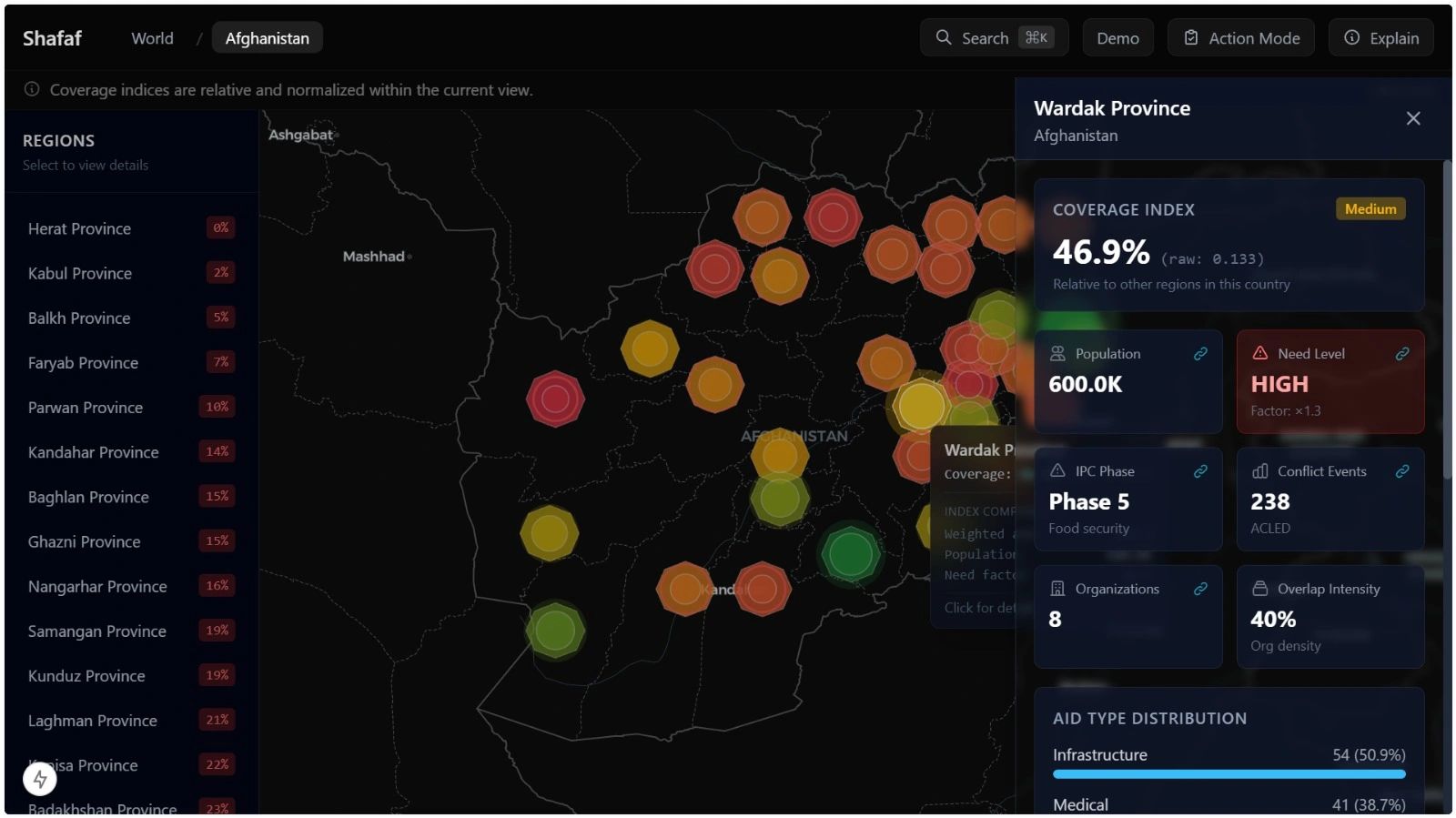Open the Conflict Events source link icon
Screen dimensions: 1456x818
coord(1402,471)
